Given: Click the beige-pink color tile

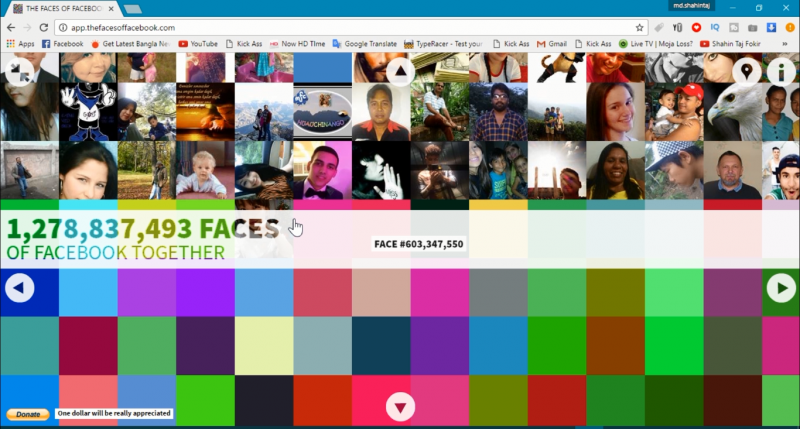Looking at the screenshot, I should tap(381, 292).
